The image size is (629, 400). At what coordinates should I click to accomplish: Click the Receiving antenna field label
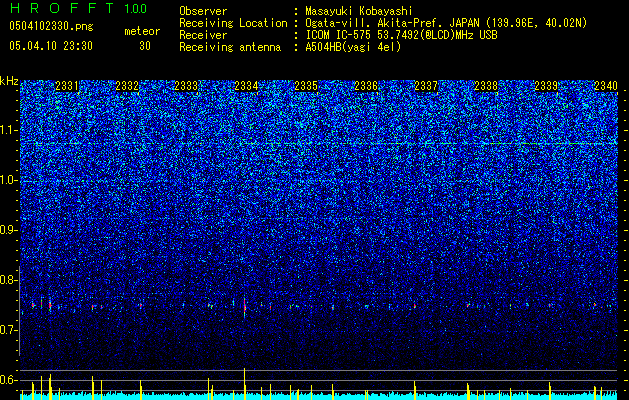tap(230, 47)
